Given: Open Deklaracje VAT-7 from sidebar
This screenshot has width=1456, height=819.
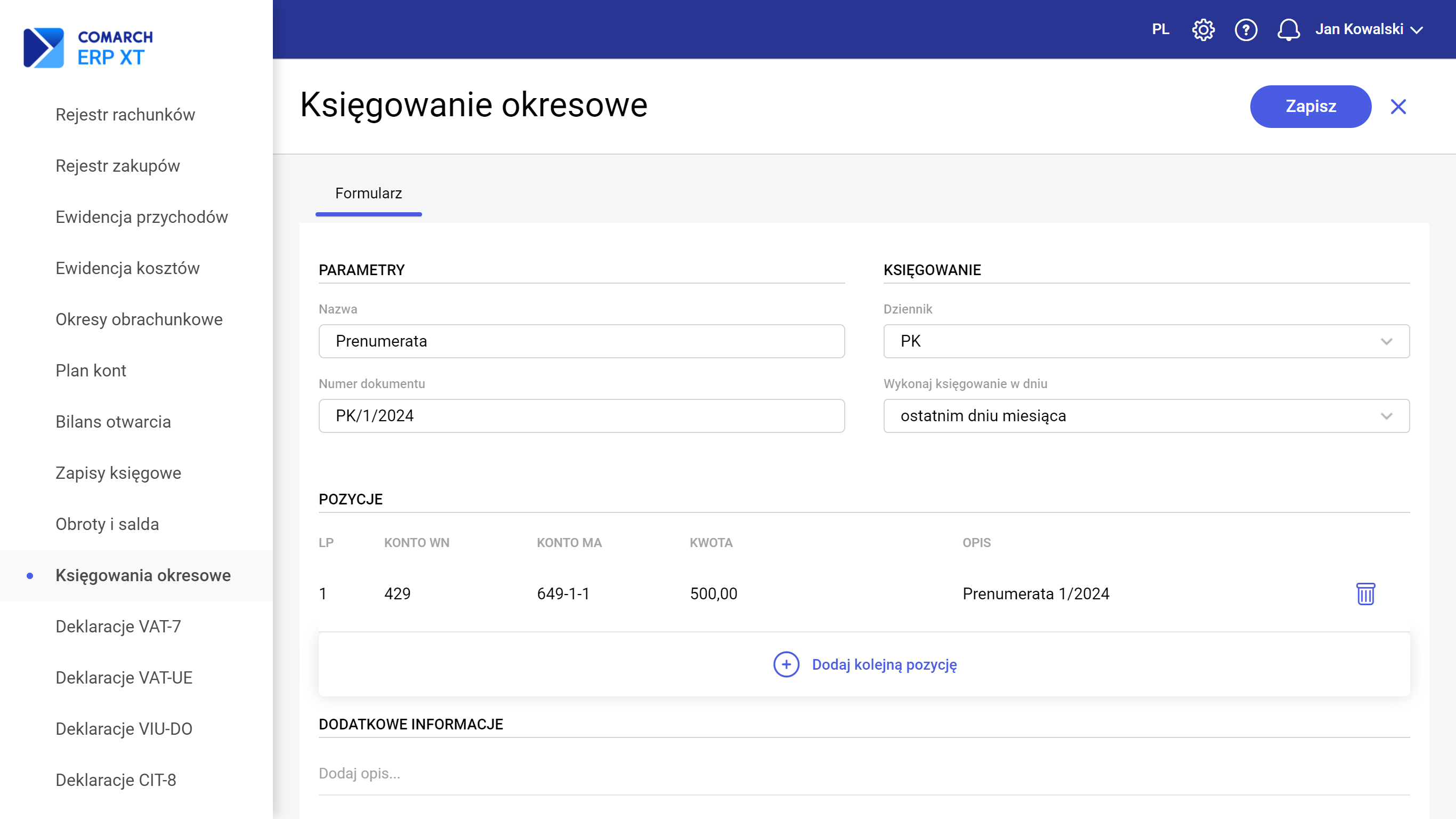Looking at the screenshot, I should coord(118,626).
